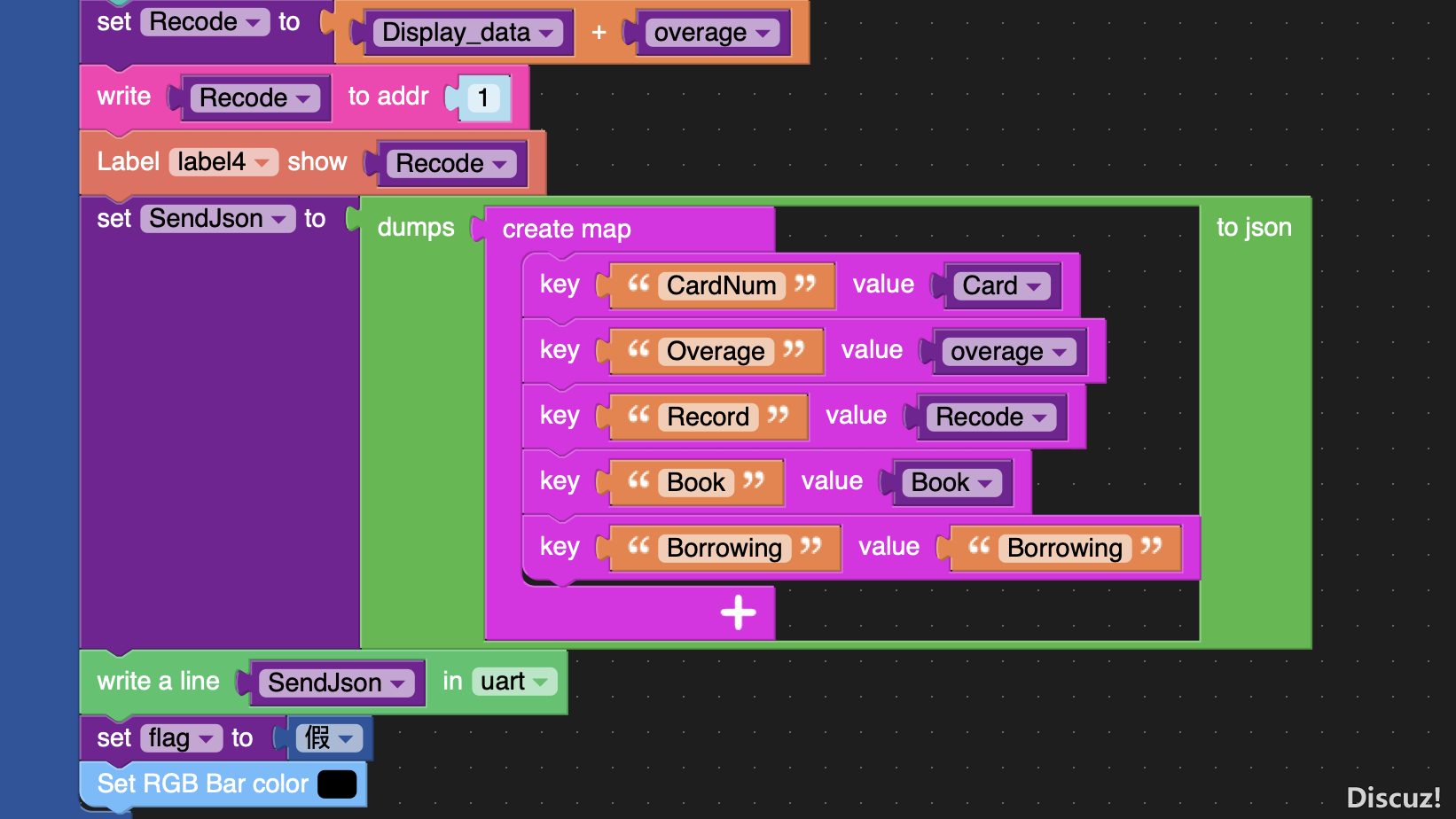Open the Recode variable dropdown in set block
Image resolution: width=1456 pixels, height=819 pixels.
click(x=205, y=22)
